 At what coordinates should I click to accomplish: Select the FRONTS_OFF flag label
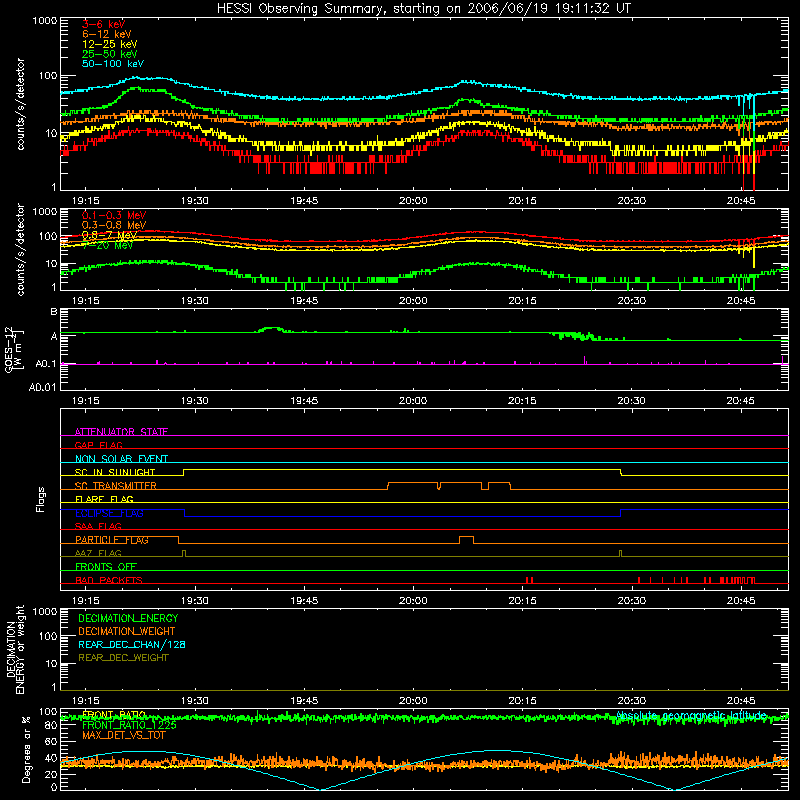[x=106, y=567]
